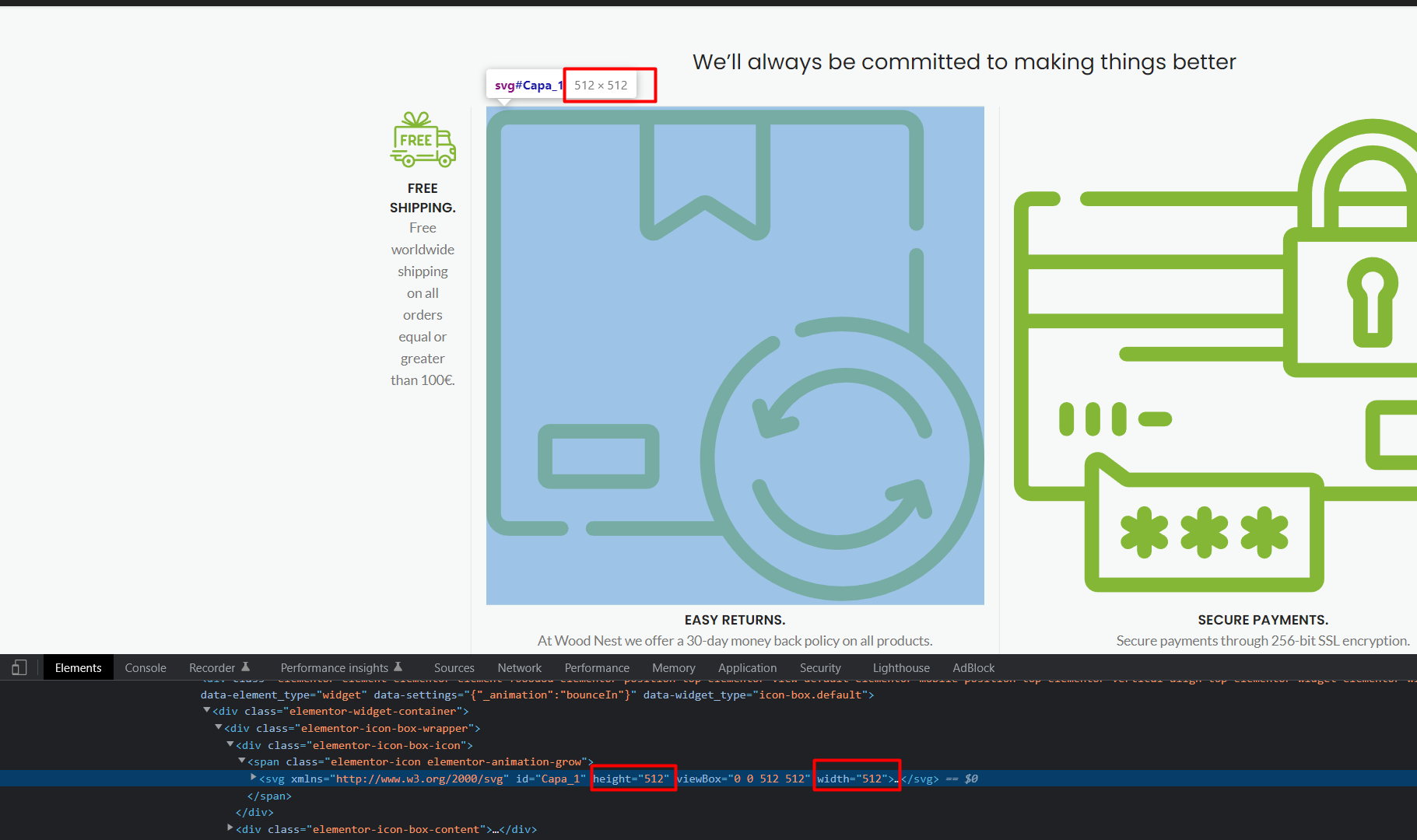Open the AdBlock tab

973,667
